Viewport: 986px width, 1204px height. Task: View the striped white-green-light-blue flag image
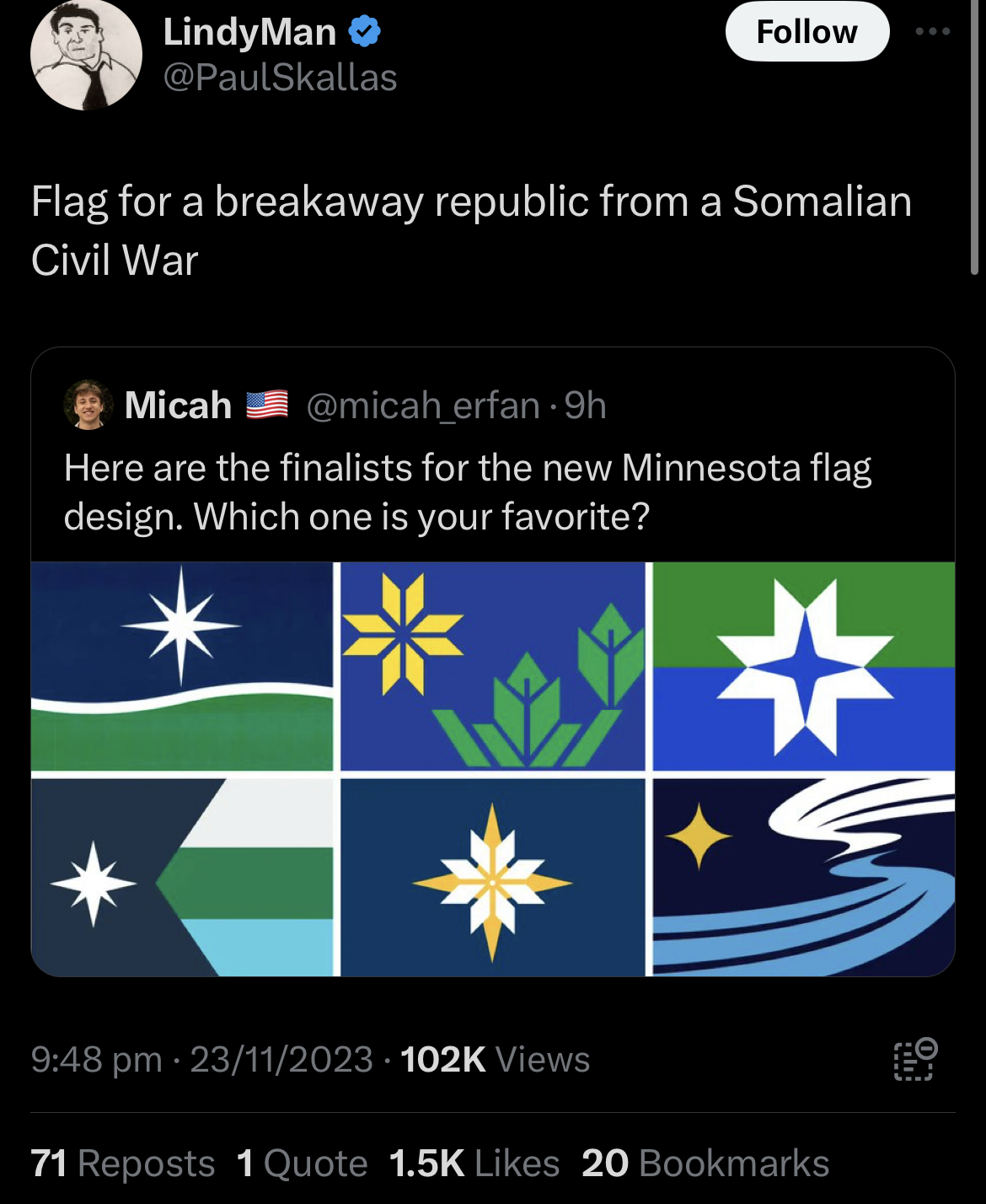click(x=182, y=877)
